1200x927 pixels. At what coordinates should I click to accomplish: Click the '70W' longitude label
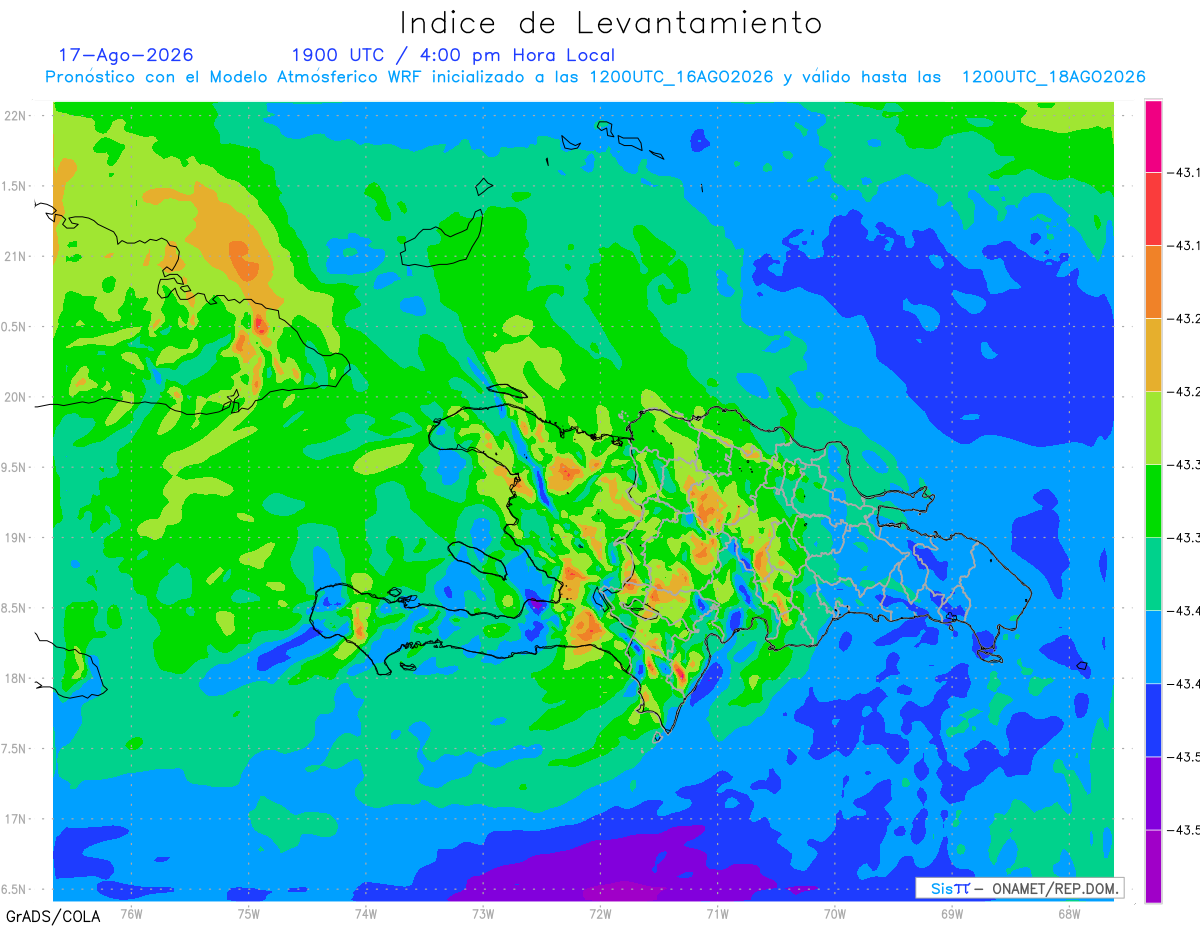[x=835, y=913]
